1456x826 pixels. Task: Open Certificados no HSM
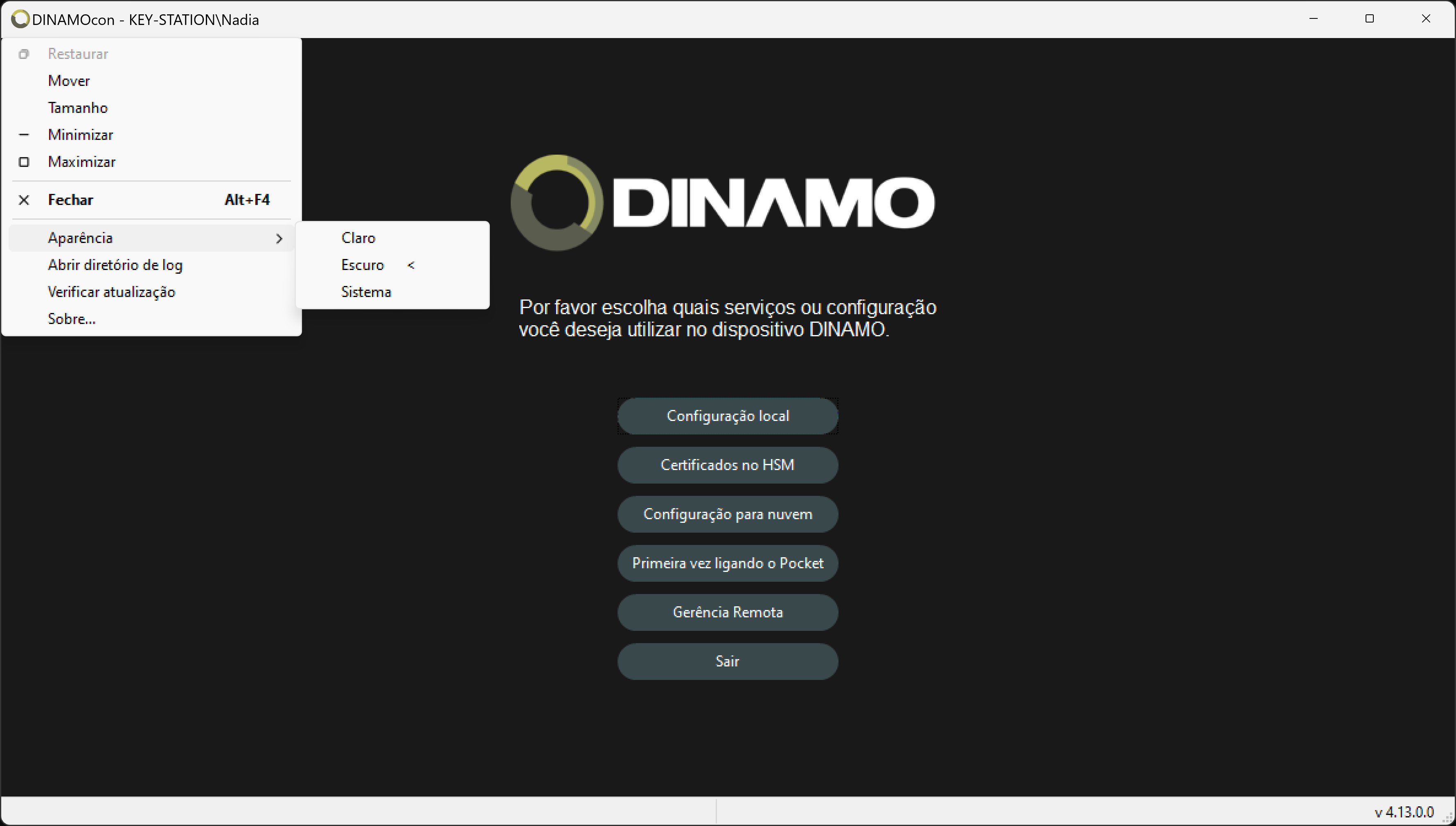728,465
